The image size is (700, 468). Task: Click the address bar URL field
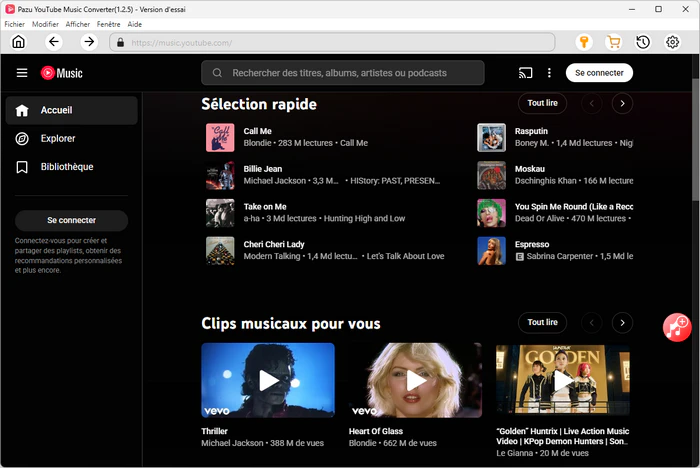point(332,42)
